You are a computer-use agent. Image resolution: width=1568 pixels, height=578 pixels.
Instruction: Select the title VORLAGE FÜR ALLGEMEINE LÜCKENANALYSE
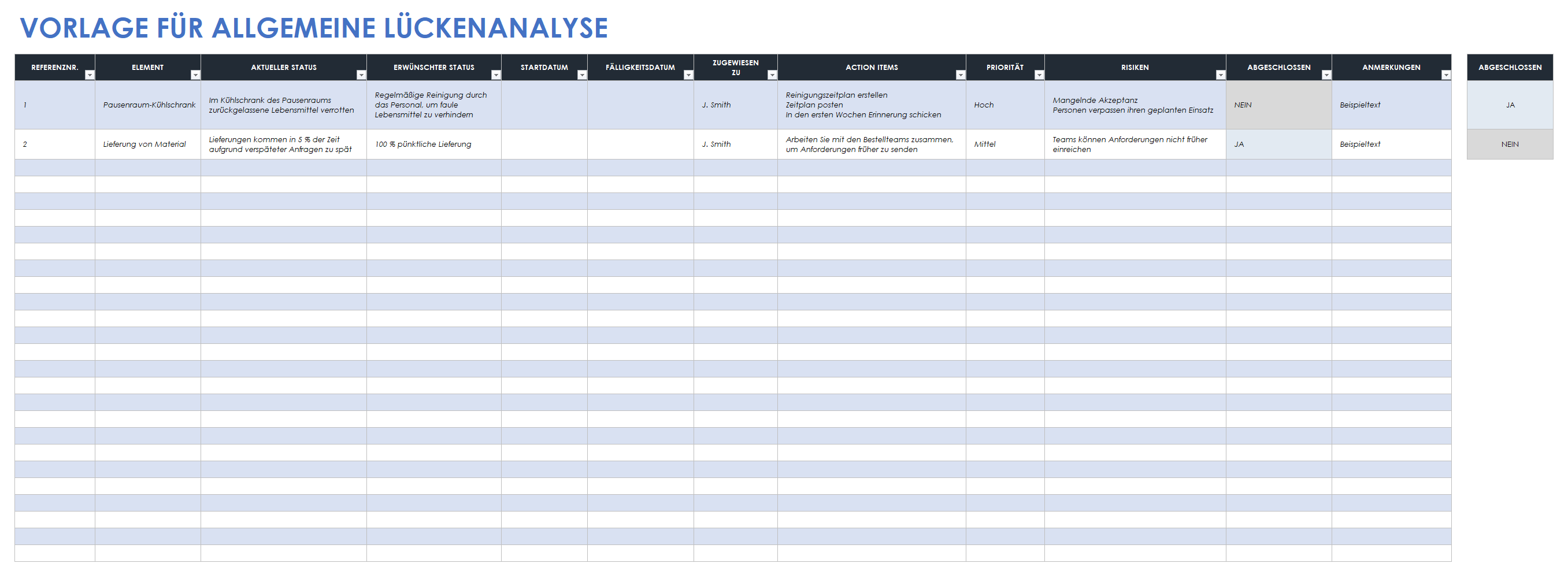(x=313, y=28)
